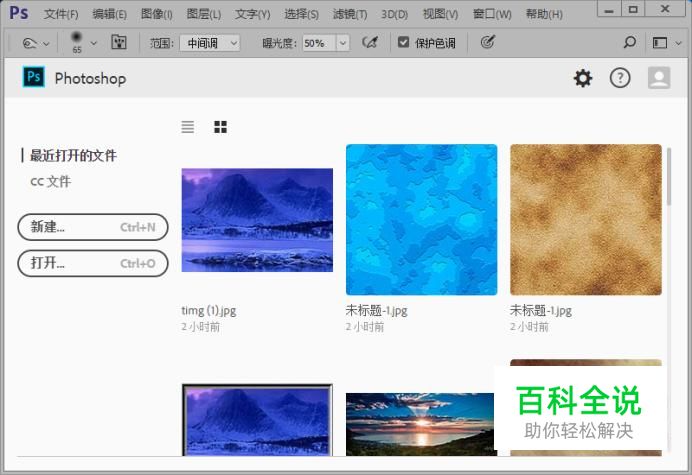Click the timg (1).jpg file name
This screenshot has height=475, width=692.
208,311
